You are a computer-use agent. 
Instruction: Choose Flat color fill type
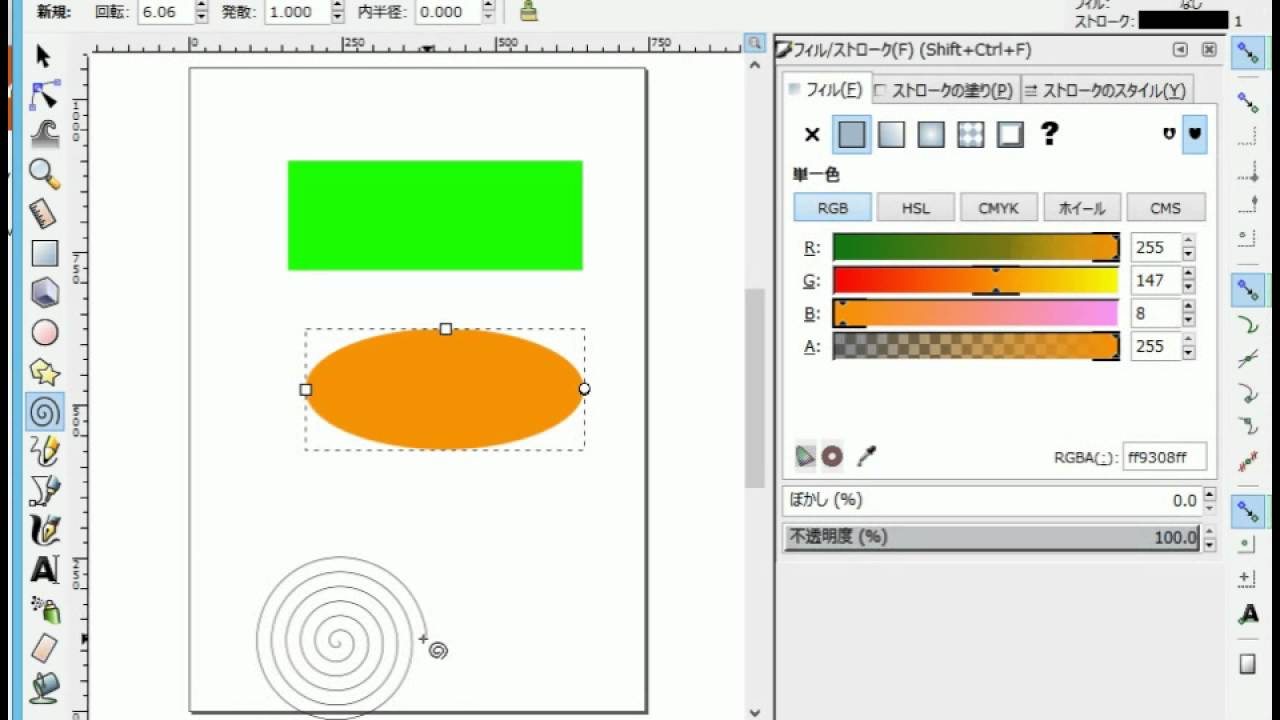(852, 134)
